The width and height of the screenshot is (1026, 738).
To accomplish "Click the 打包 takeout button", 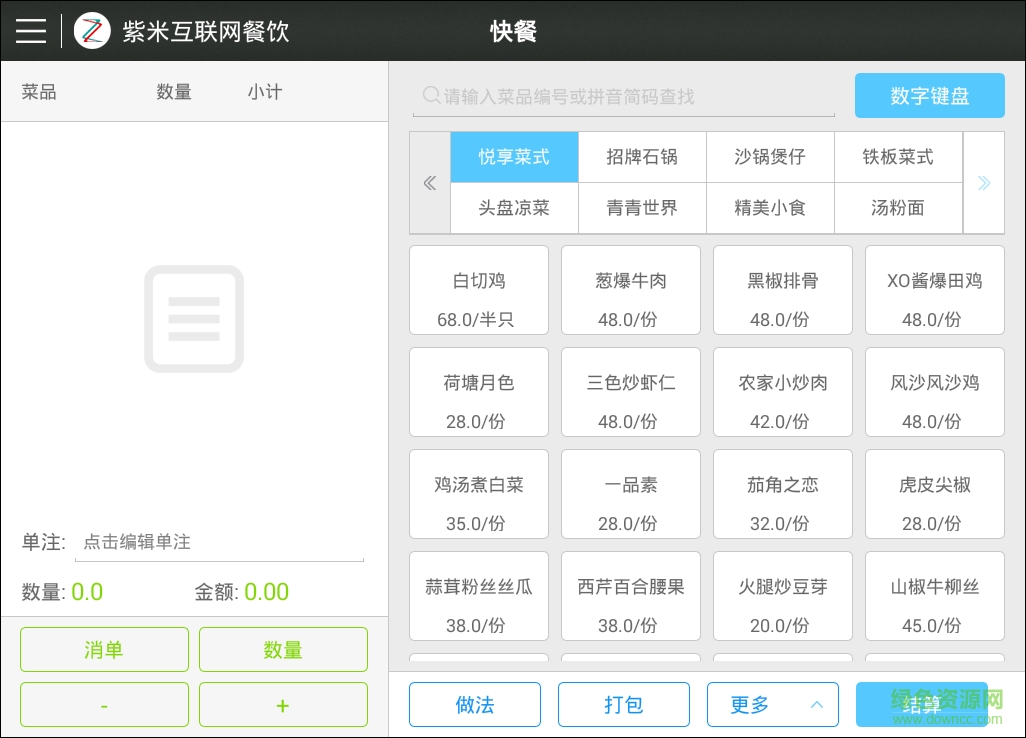I will coord(623,704).
